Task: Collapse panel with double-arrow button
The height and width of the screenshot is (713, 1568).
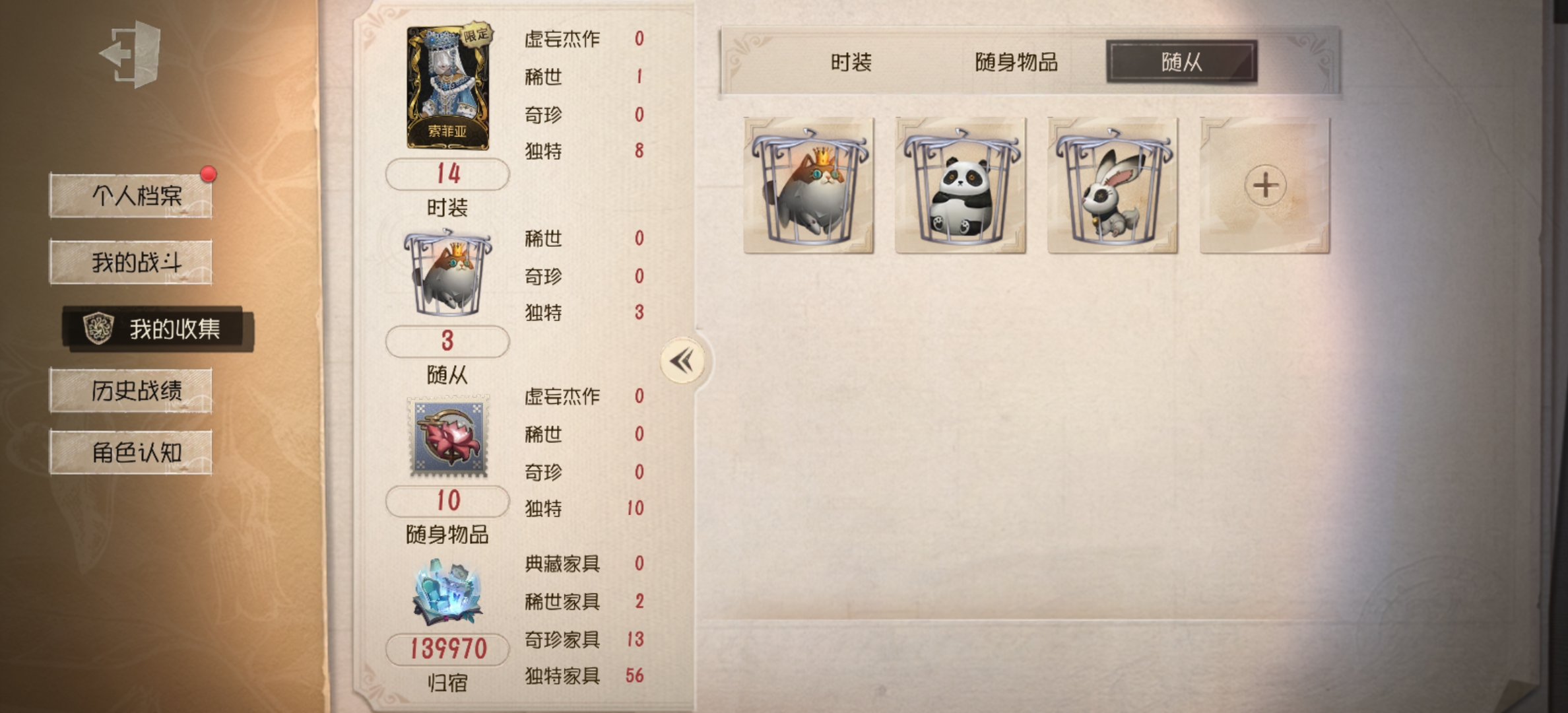Action: click(682, 360)
